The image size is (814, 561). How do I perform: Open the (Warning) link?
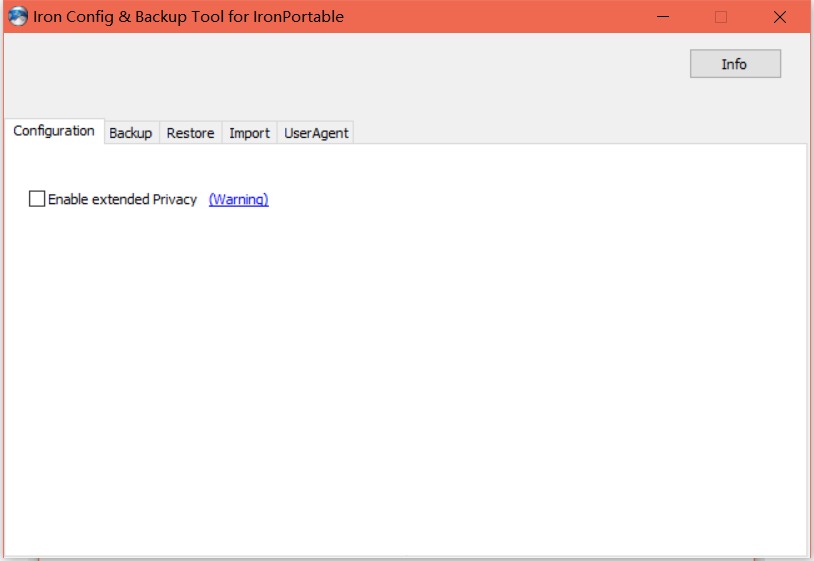click(x=239, y=199)
